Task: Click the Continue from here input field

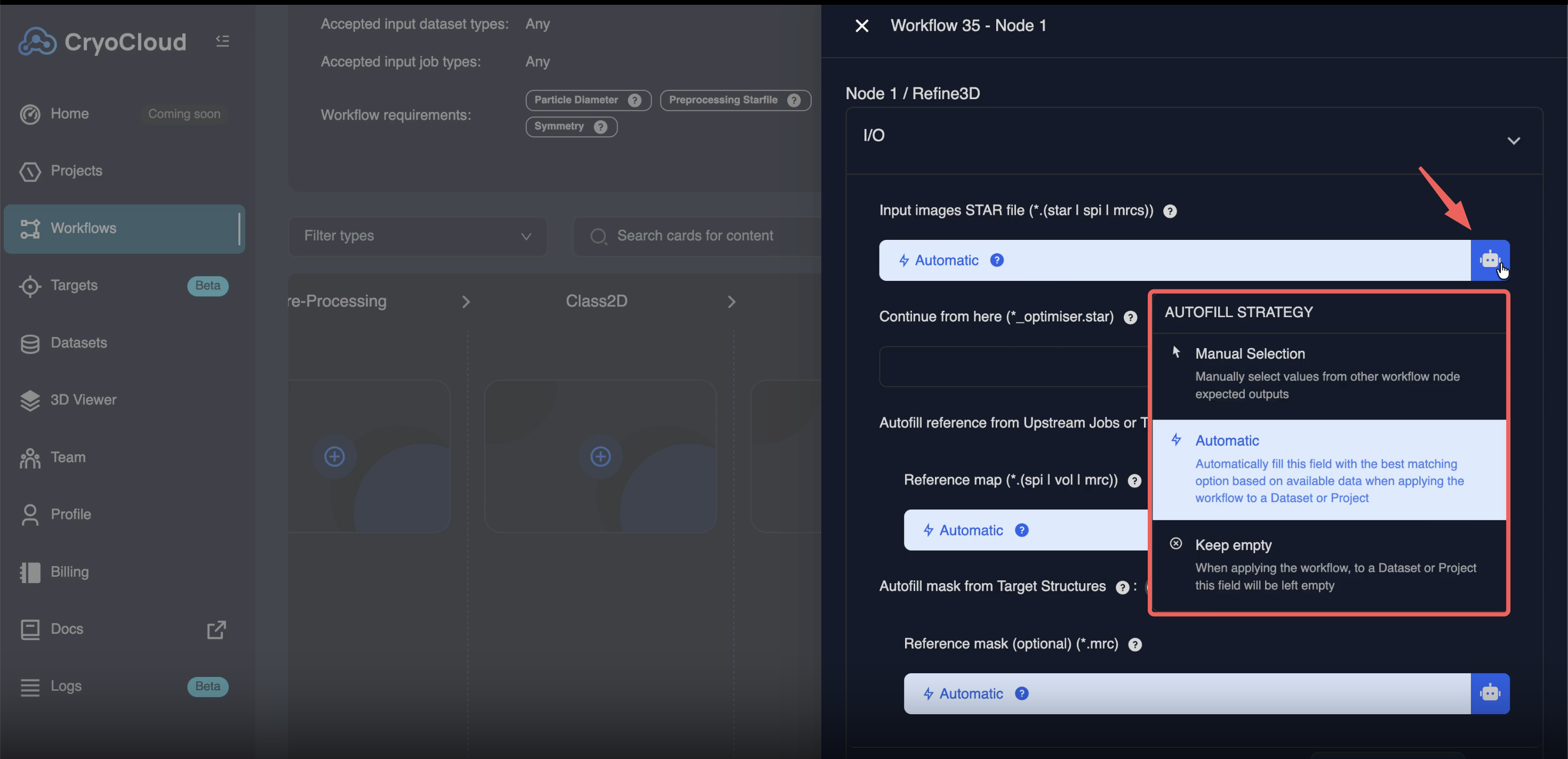Action: pyautogui.click(x=1013, y=366)
